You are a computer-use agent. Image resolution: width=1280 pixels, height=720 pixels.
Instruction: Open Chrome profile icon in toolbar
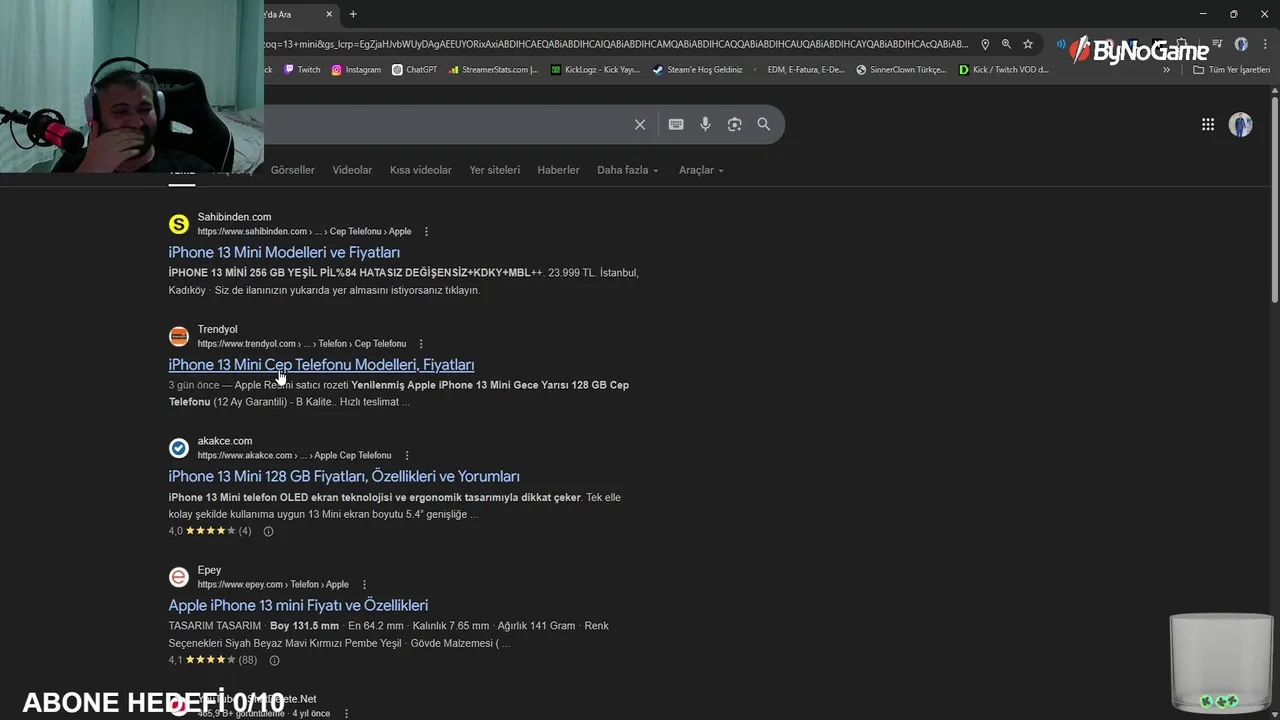click(x=1241, y=44)
